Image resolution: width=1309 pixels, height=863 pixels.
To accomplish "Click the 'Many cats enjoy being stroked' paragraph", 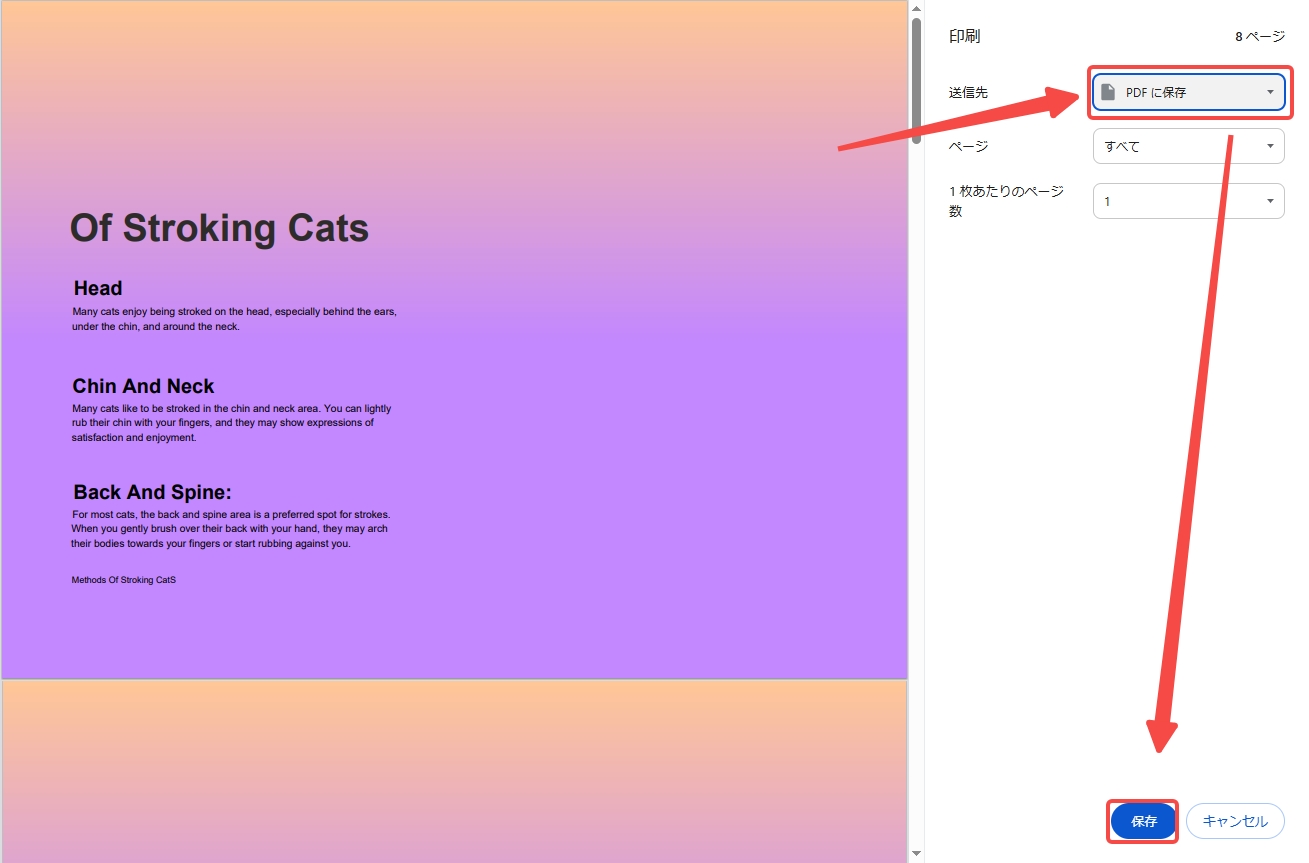I will tap(234, 319).
